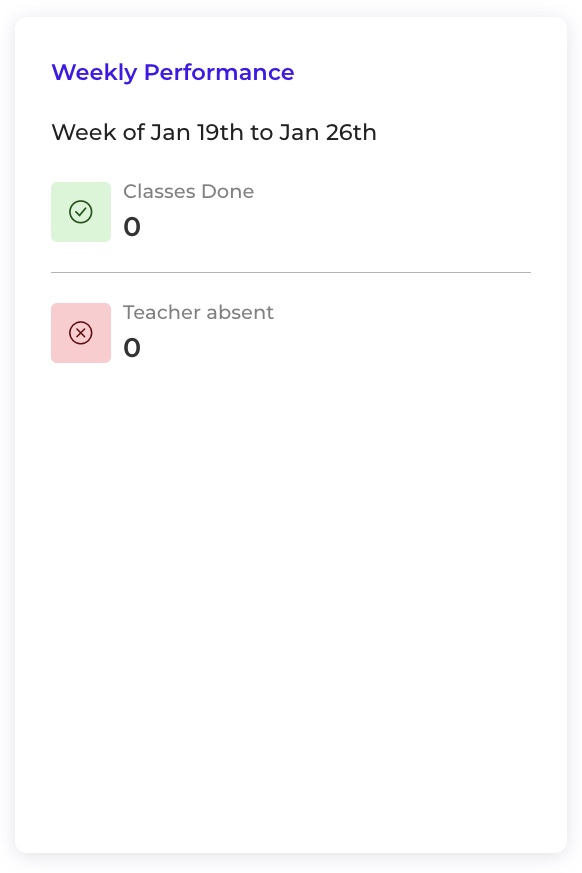Click the week date range text

(x=214, y=133)
